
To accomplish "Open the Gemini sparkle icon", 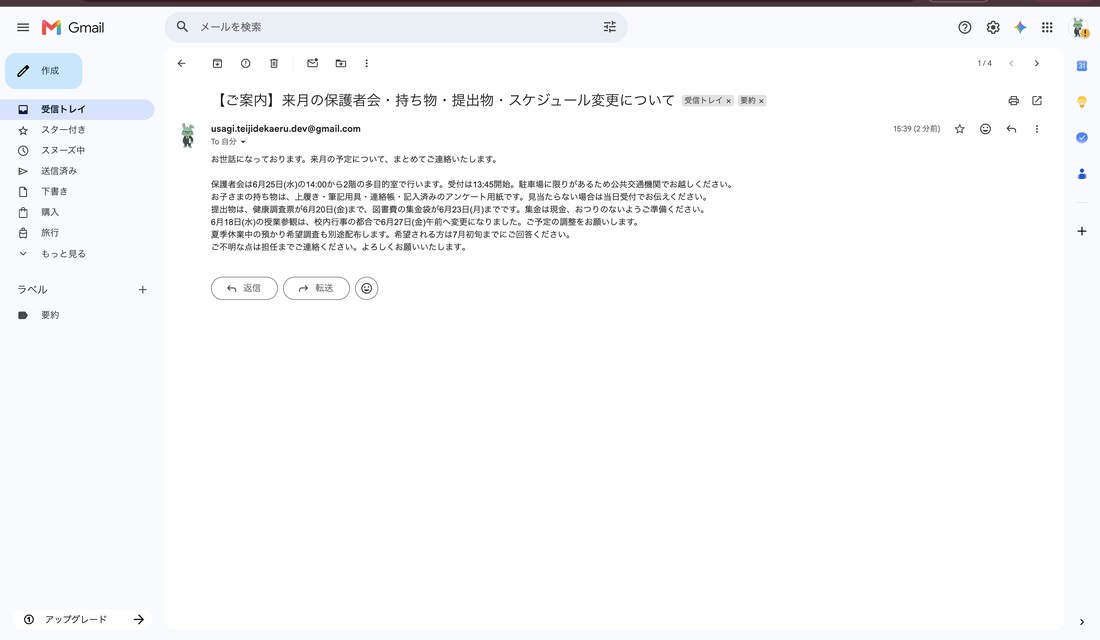I will (1020, 27).
